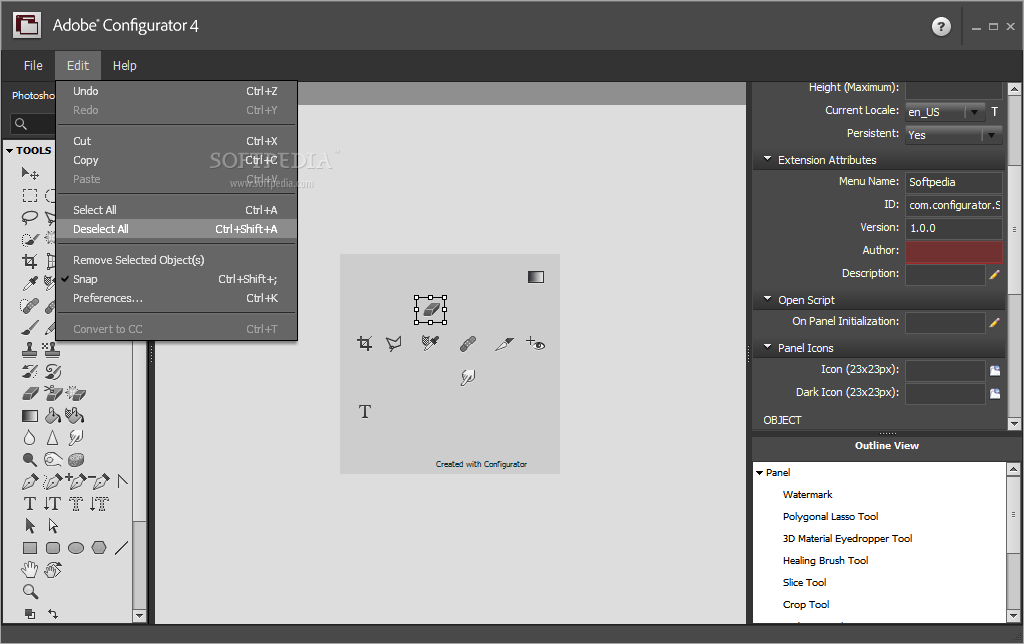The height and width of the screenshot is (644, 1024).
Task: Click the Red Eye tool on canvas panel
Action: [536, 343]
